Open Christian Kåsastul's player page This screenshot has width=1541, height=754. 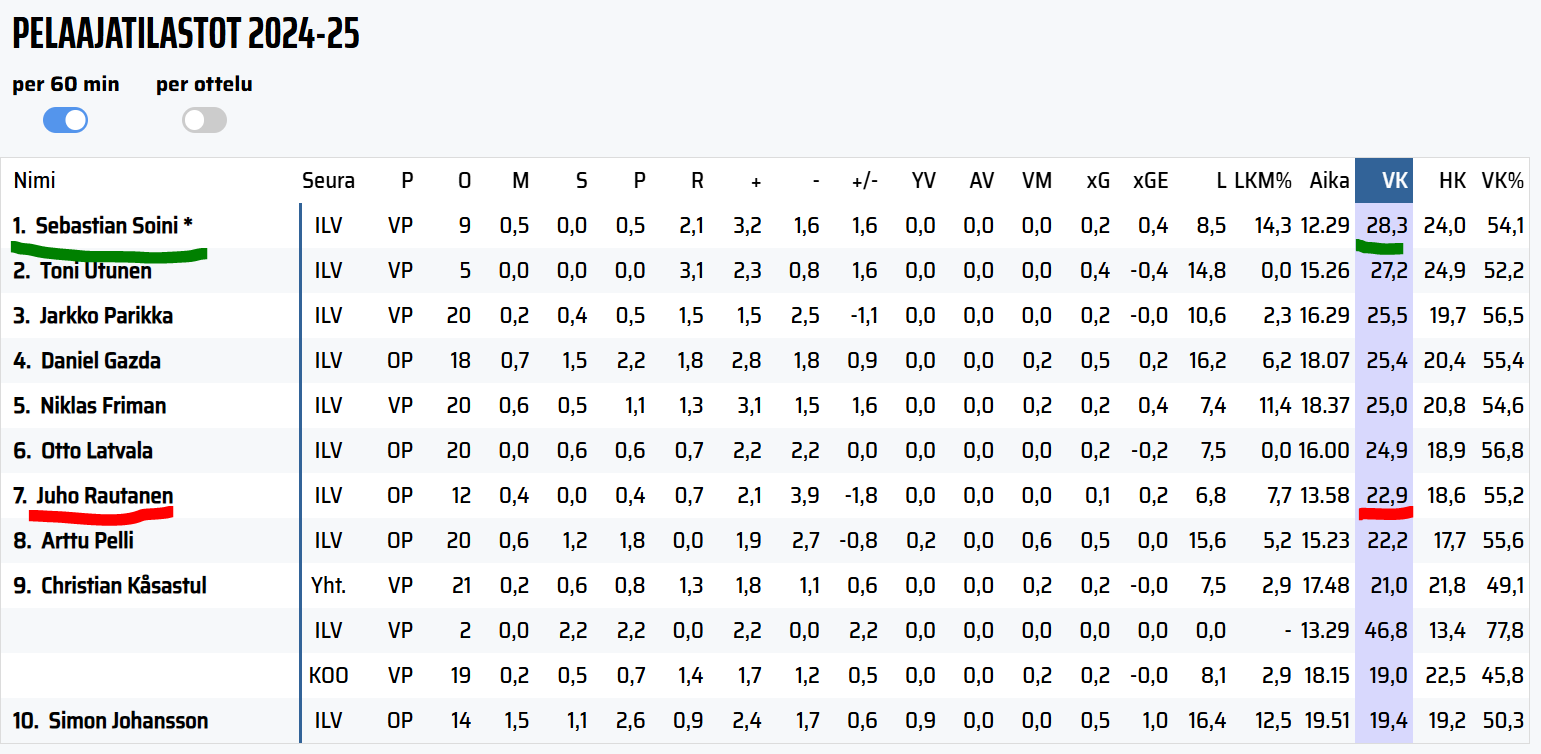(x=123, y=586)
